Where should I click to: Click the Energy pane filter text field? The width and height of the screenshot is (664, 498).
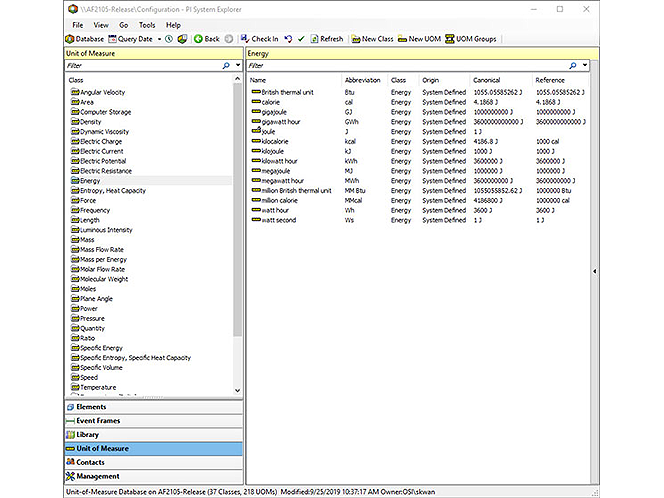pos(407,65)
